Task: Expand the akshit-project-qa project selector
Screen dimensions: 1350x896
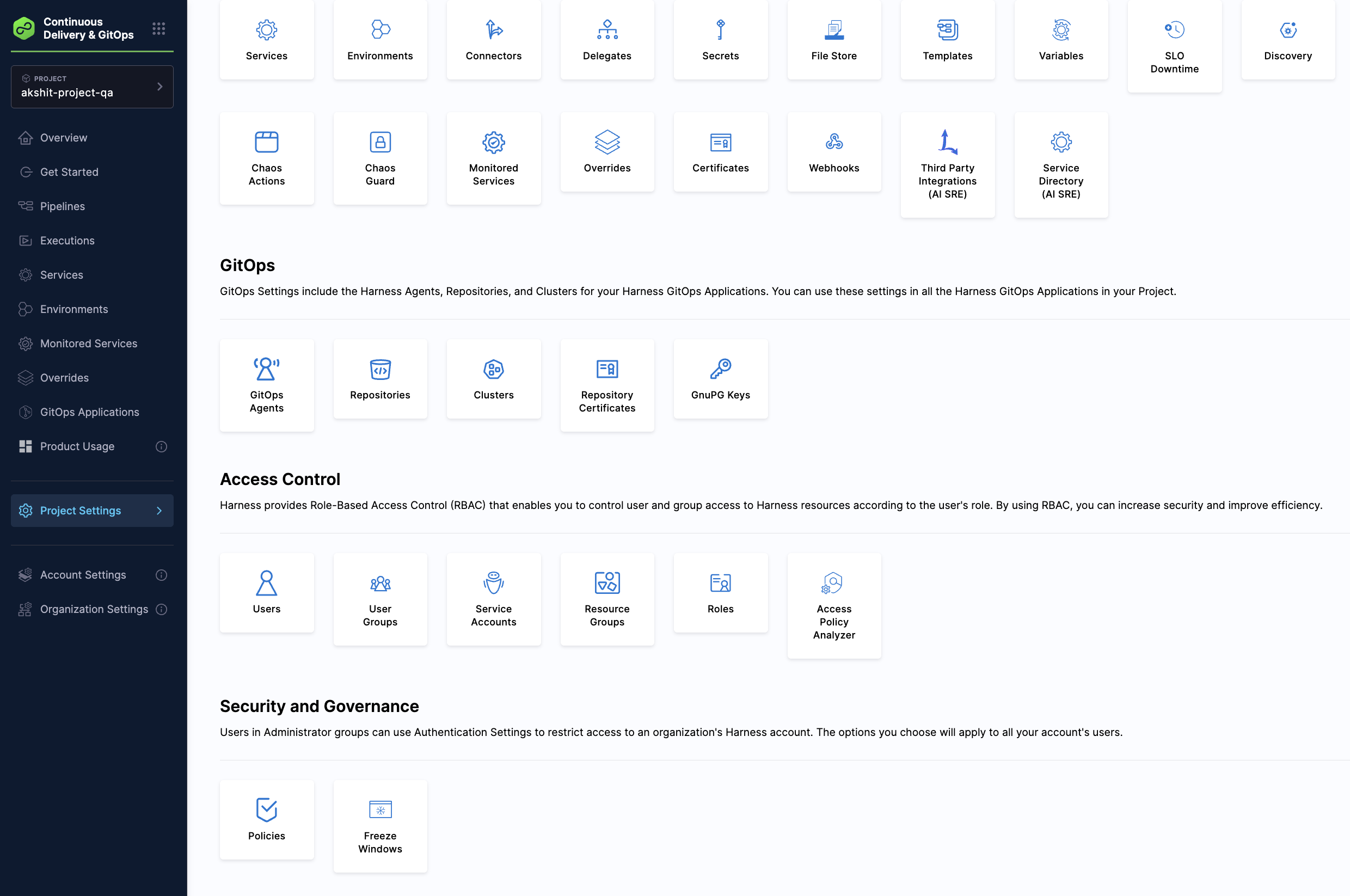Action: (92, 87)
